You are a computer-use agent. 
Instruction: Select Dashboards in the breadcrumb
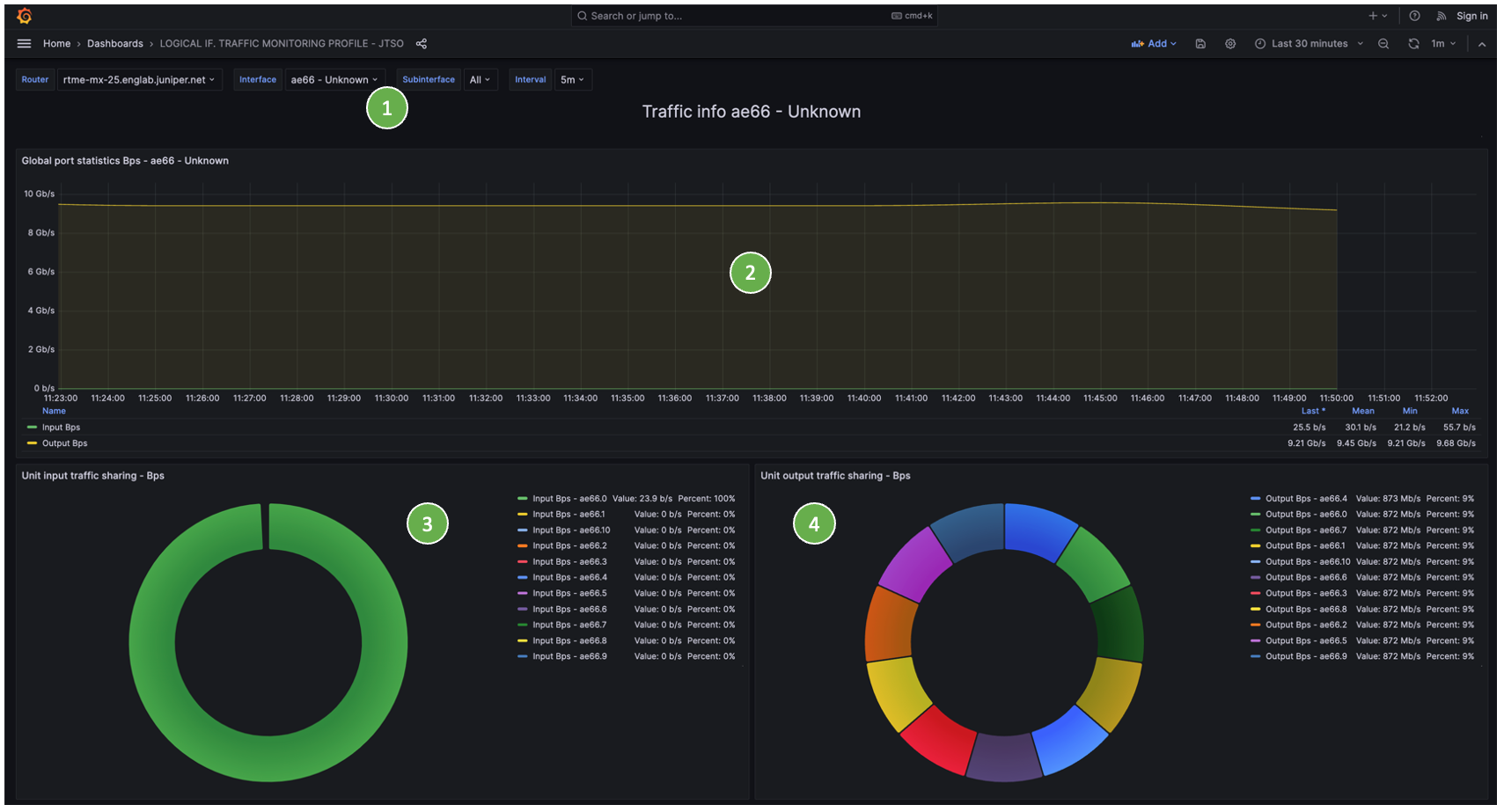pos(114,44)
